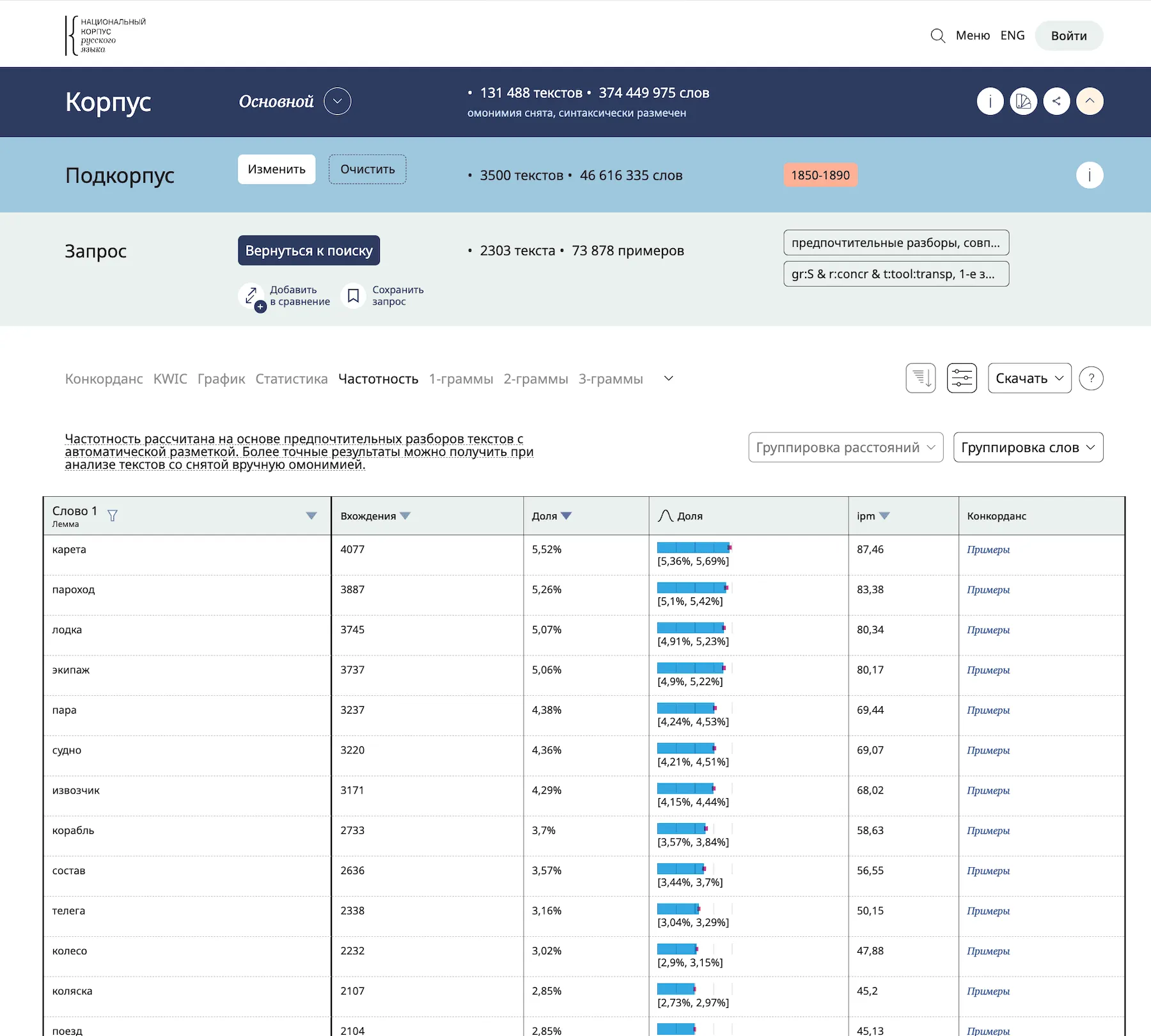Switch to График tab
This screenshot has width=1151, height=1036.
coord(221,379)
